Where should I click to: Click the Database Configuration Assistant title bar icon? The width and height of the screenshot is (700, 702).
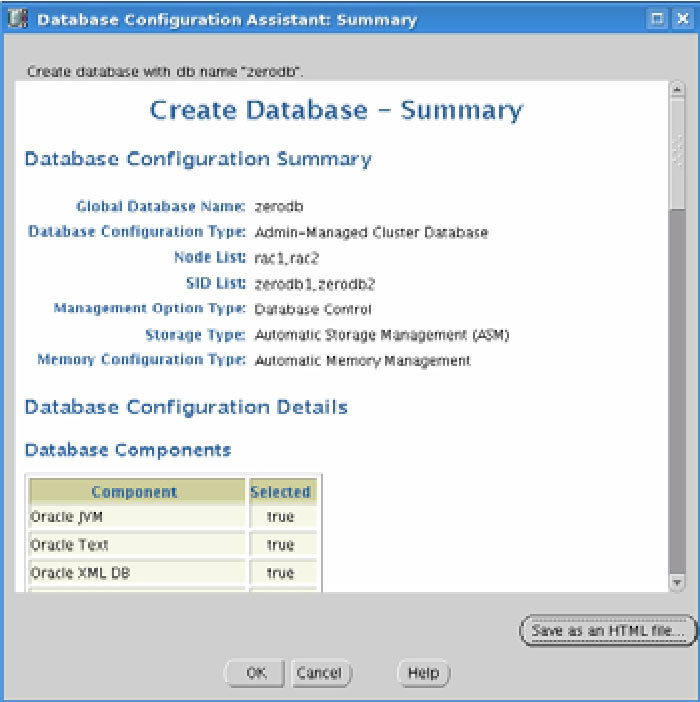18,19
